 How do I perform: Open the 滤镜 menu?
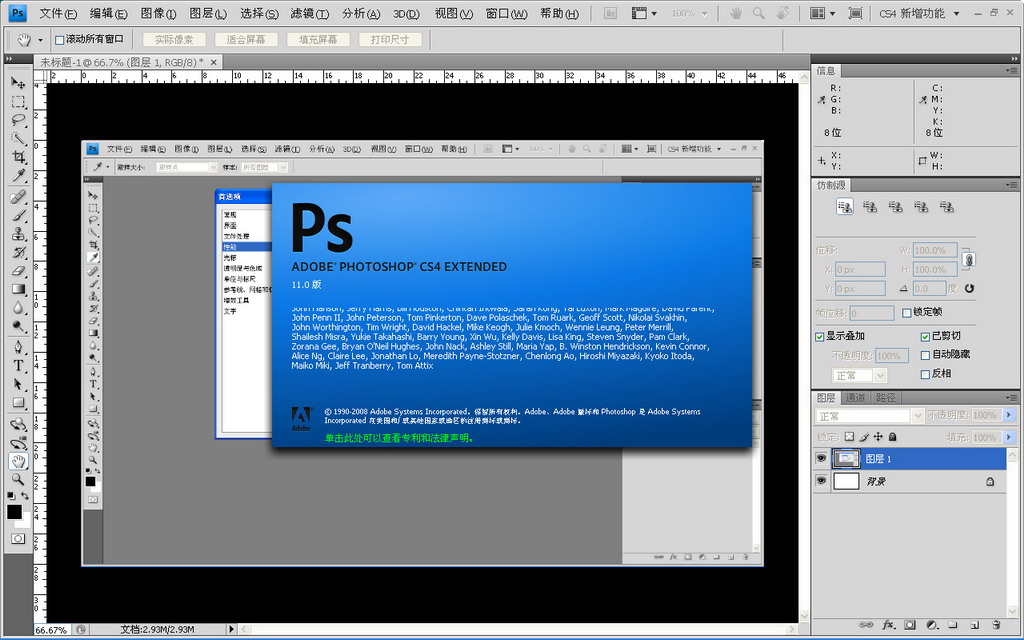[310, 13]
